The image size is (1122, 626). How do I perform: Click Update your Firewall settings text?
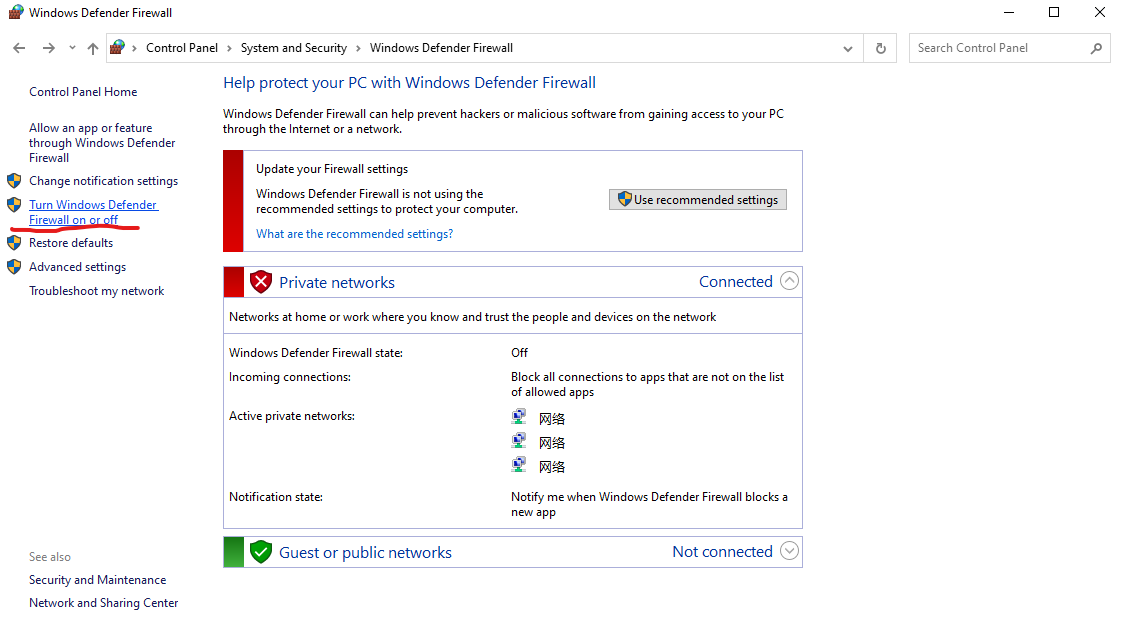click(x=332, y=169)
